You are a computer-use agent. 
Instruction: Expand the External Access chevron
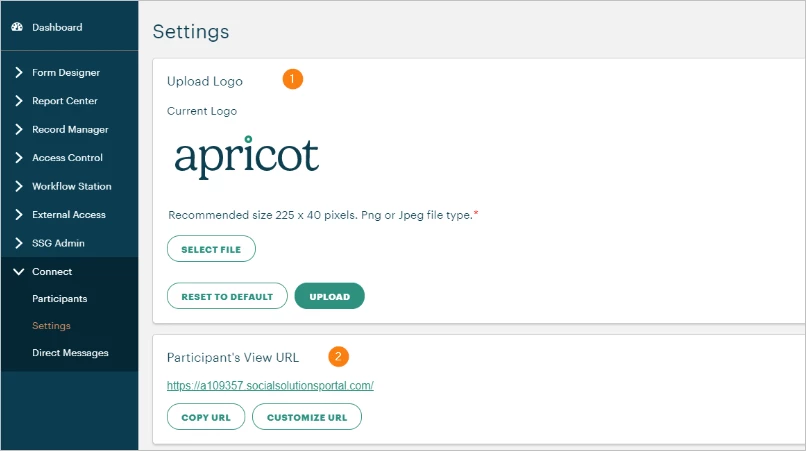point(19,214)
